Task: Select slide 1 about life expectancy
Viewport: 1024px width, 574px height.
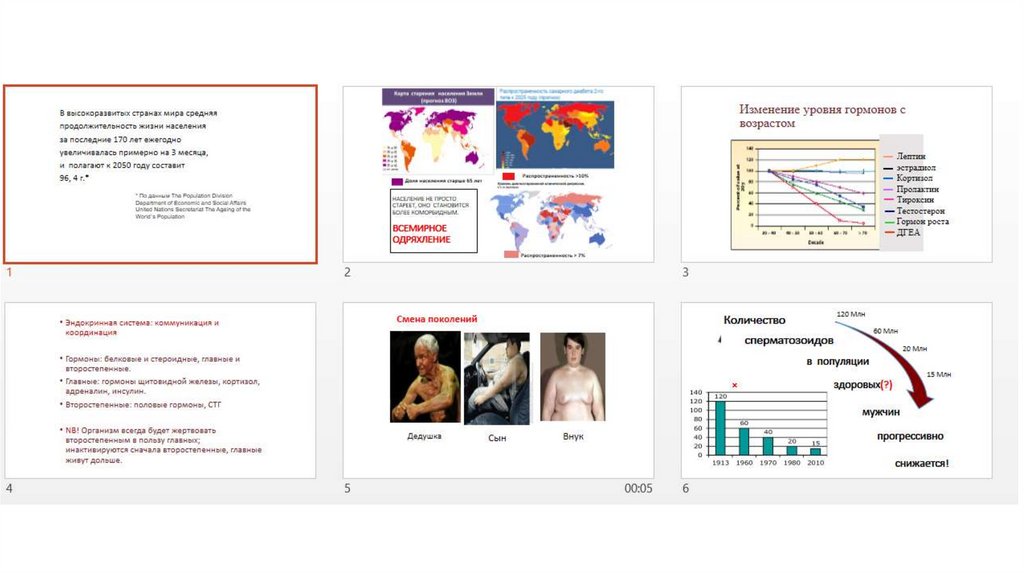Action: (160, 174)
